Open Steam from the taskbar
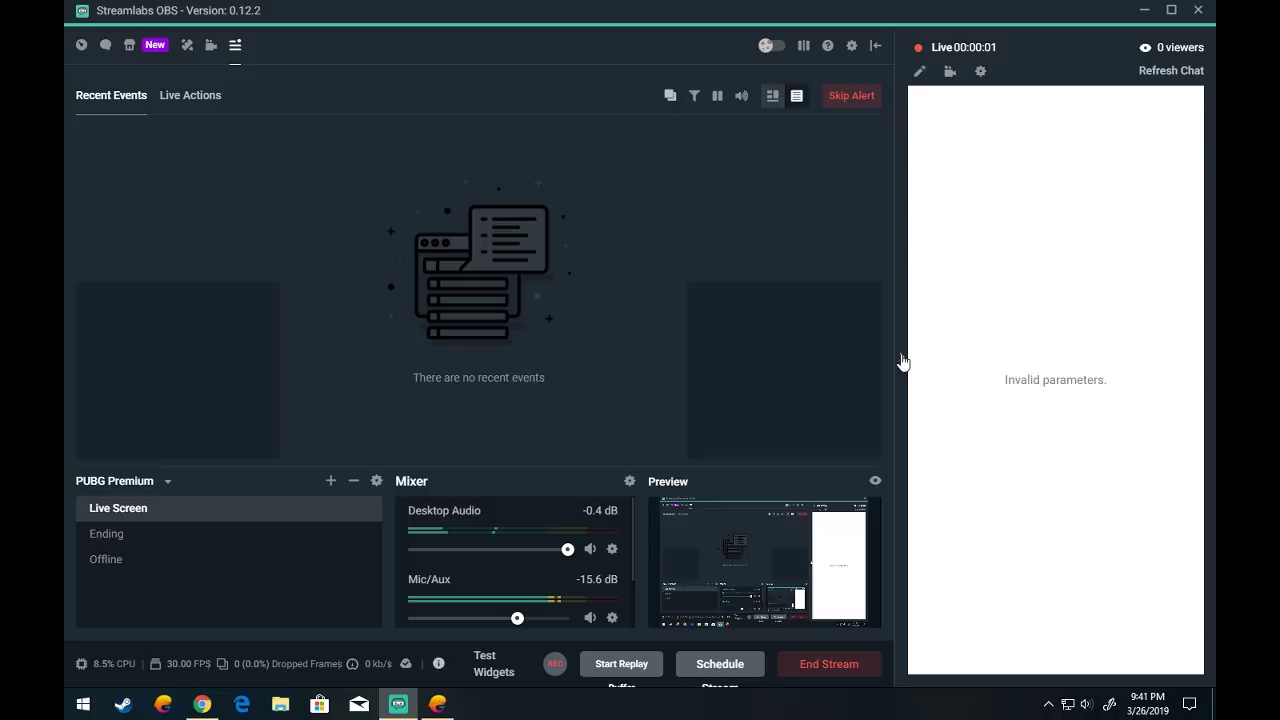This screenshot has height=720, width=1280. tap(123, 705)
